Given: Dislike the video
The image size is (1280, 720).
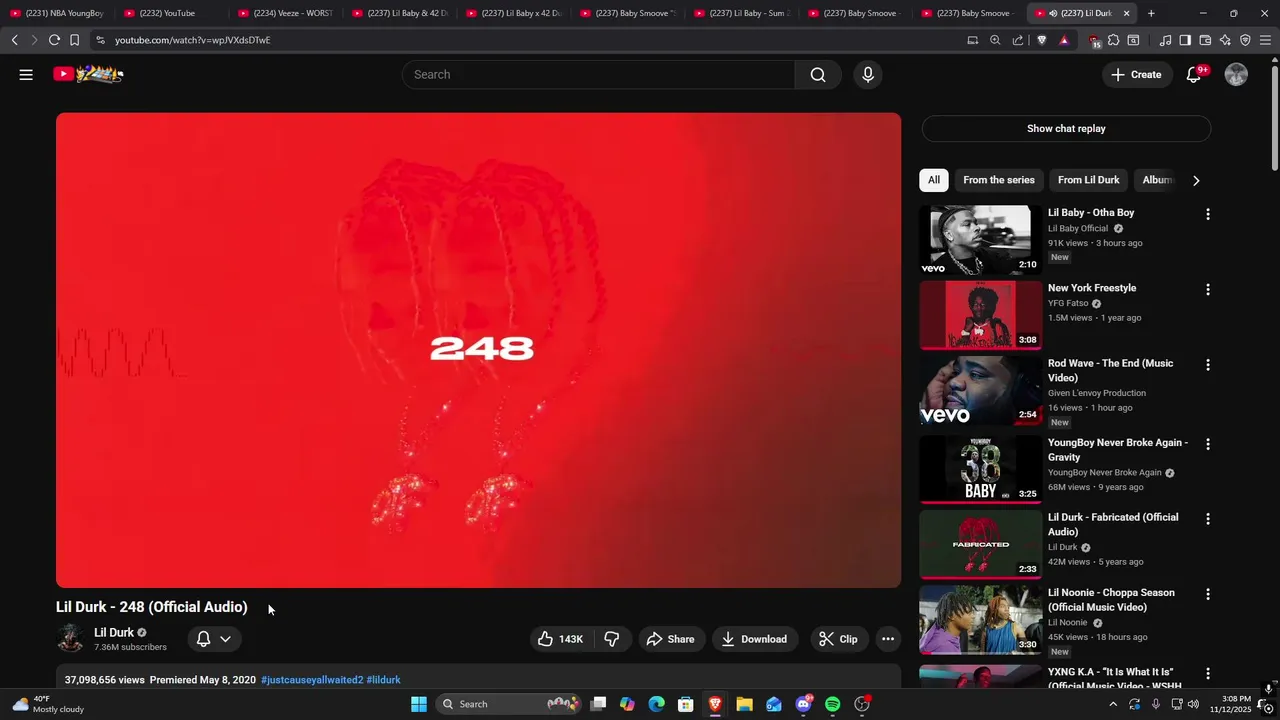Looking at the screenshot, I should [612, 639].
